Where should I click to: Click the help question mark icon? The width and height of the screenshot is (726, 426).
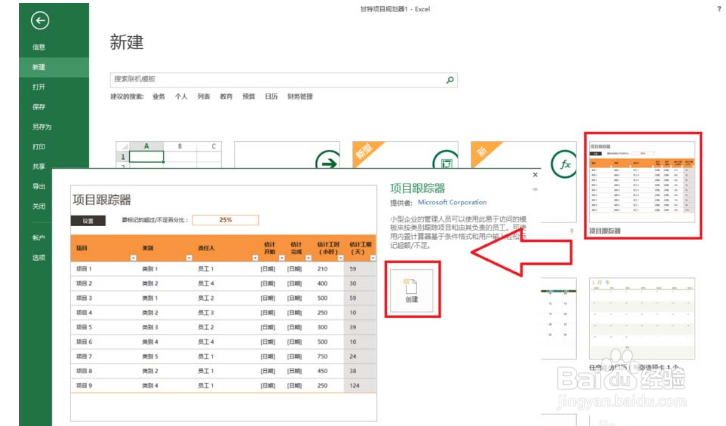(719, 9)
